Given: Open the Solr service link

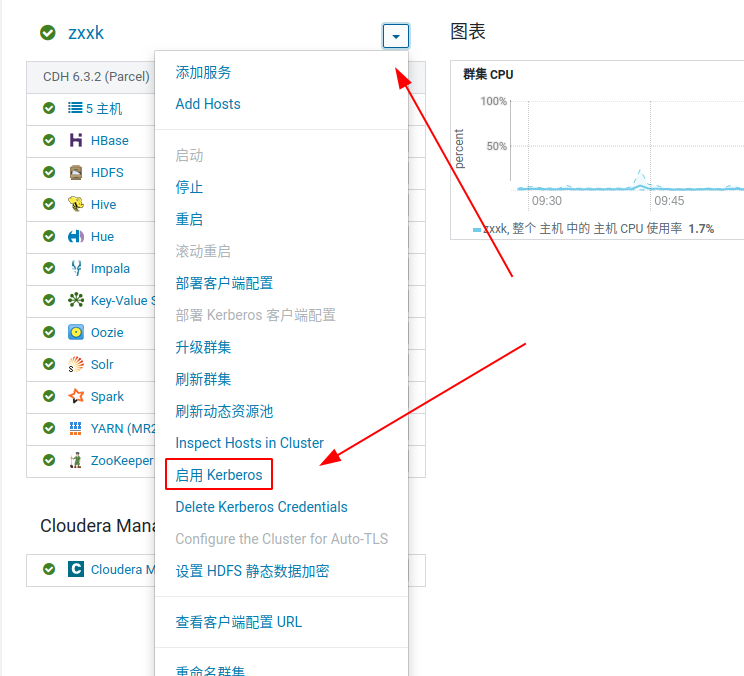Looking at the screenshot, I should coord(102,364).
